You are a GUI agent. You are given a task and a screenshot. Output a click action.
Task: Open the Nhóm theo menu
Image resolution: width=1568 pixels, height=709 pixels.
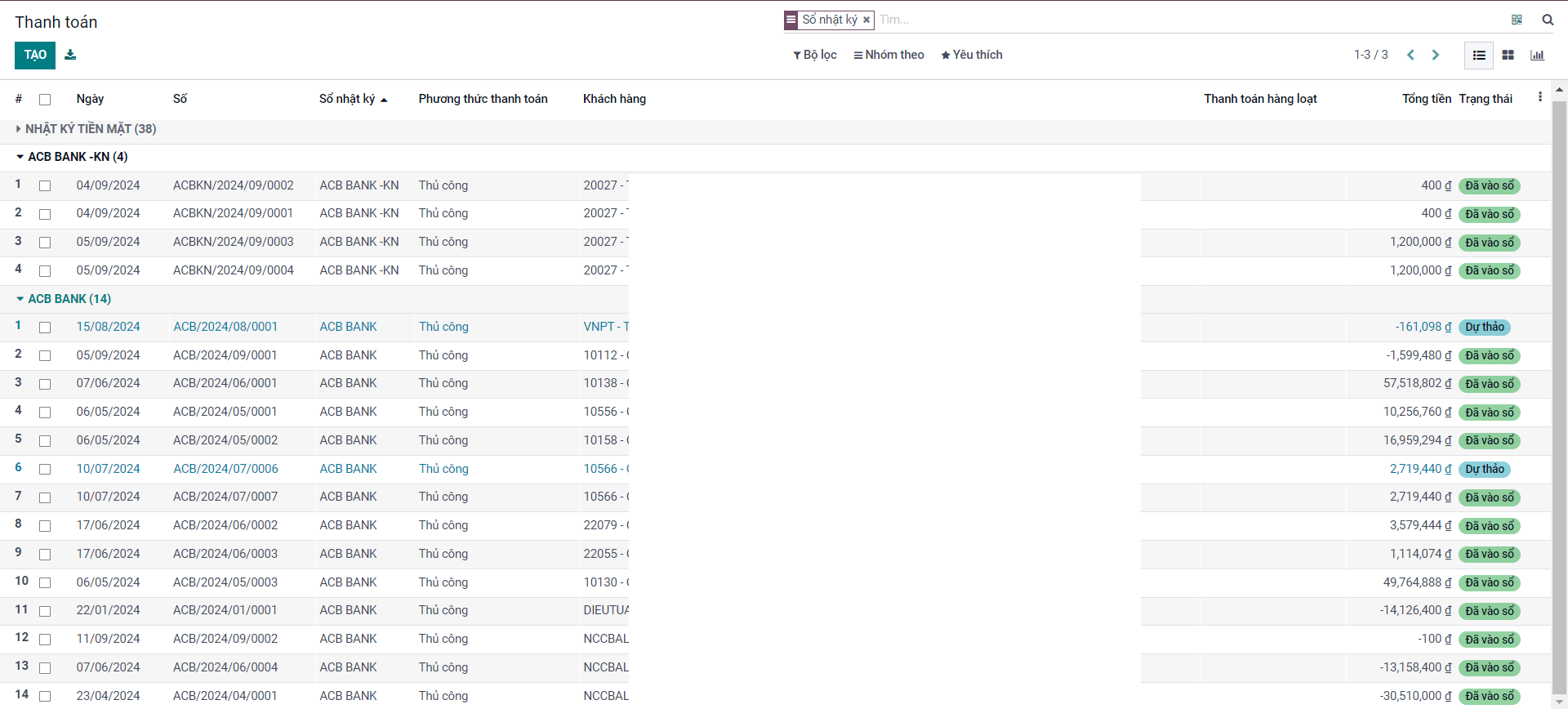pyautogui.click(x=889, y=55)
